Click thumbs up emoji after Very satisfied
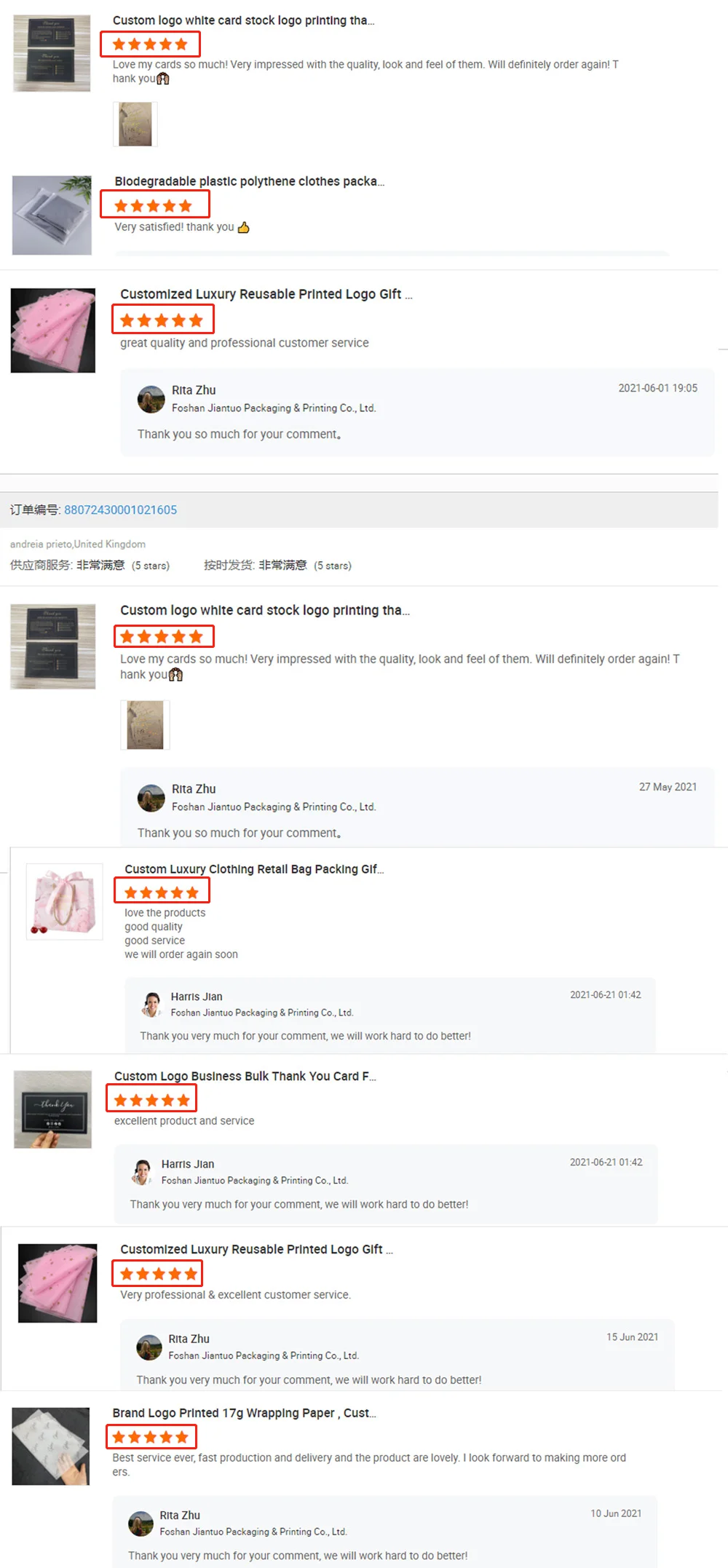Screen dimensions: 728x1568 point(243,227)
